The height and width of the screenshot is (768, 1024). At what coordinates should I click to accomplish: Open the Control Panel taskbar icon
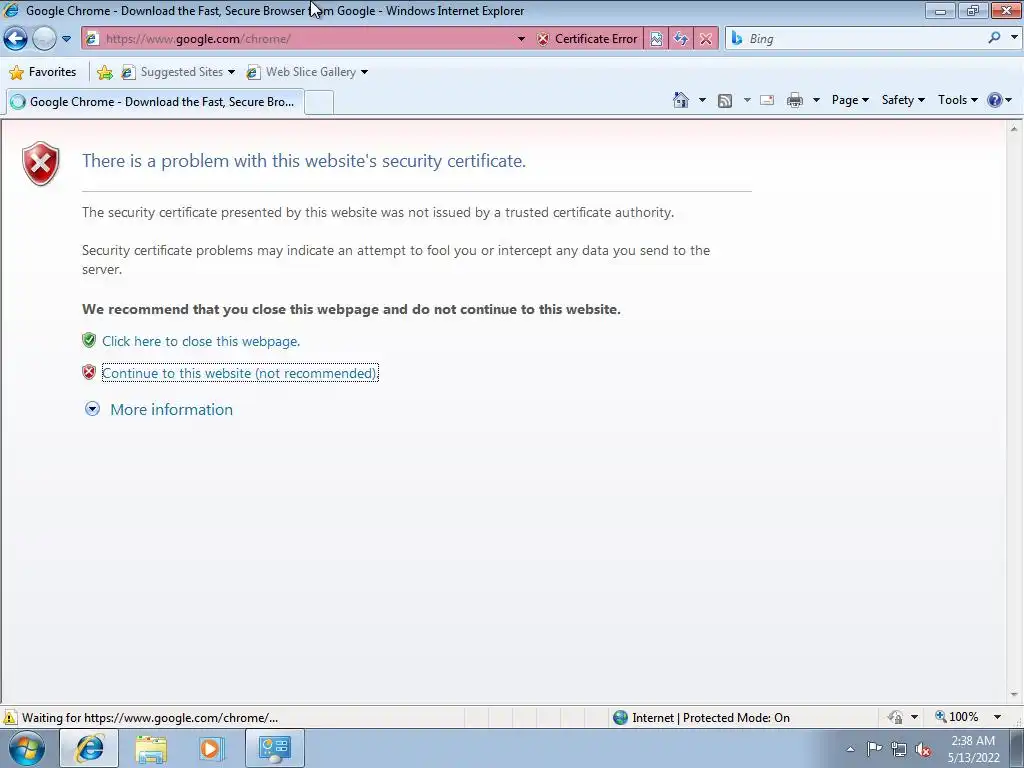(274, 748)
